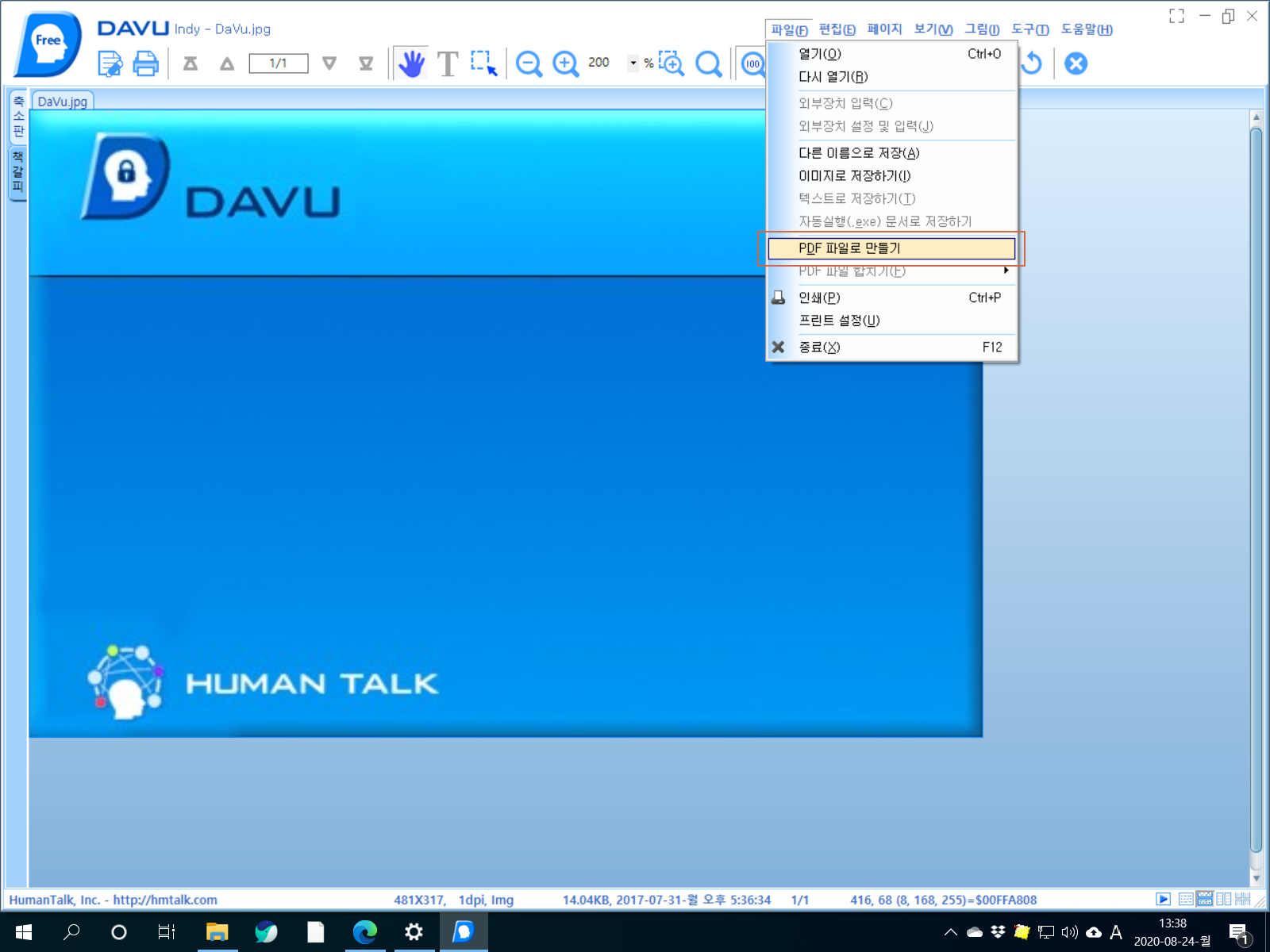Screen dimensions: 1270x952
Task: Click the edit document icon in toolbar
Action: (110, 63)
